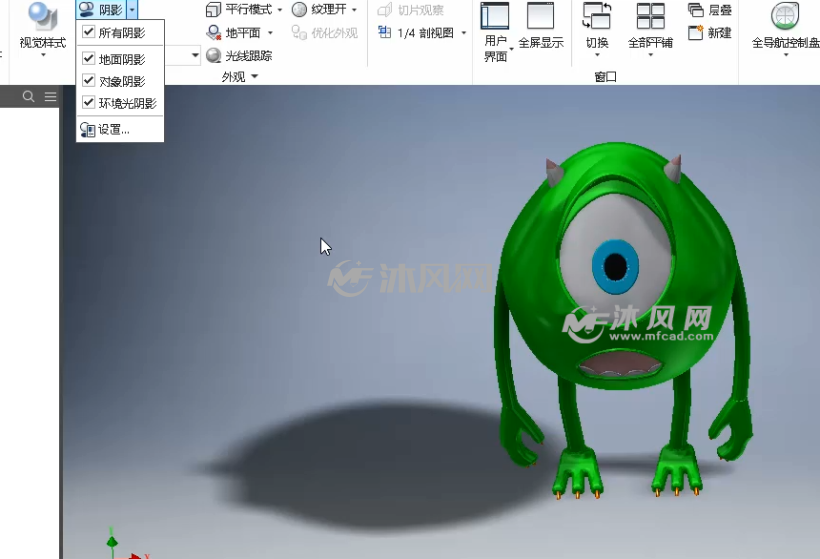Open the 全导航控制盘 navigation wheel icon
This screenshot has height=559, width=820.
click(x=784, y=16)
